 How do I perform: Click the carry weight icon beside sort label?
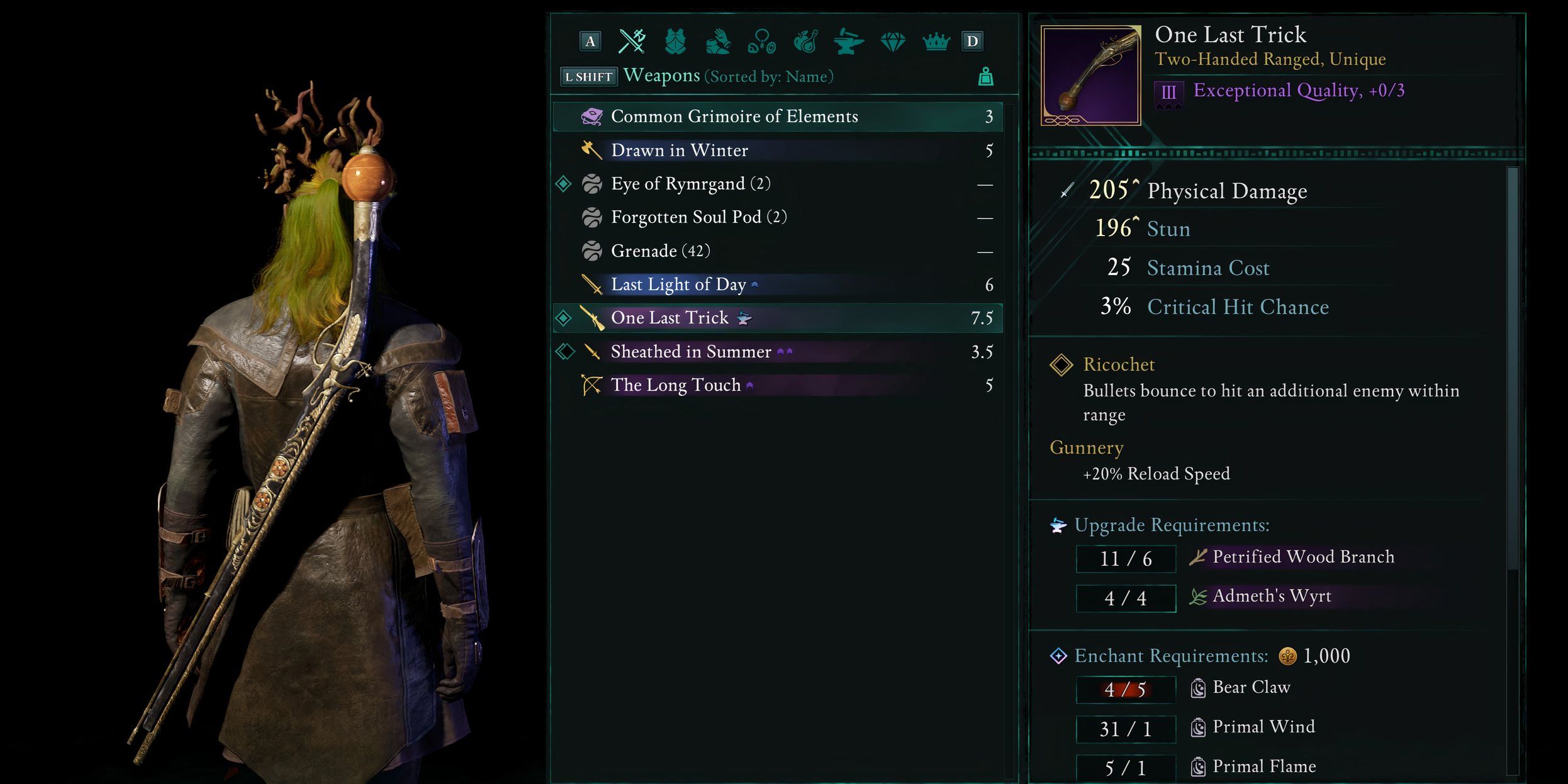pyautogui.click(x=986, y=77)
